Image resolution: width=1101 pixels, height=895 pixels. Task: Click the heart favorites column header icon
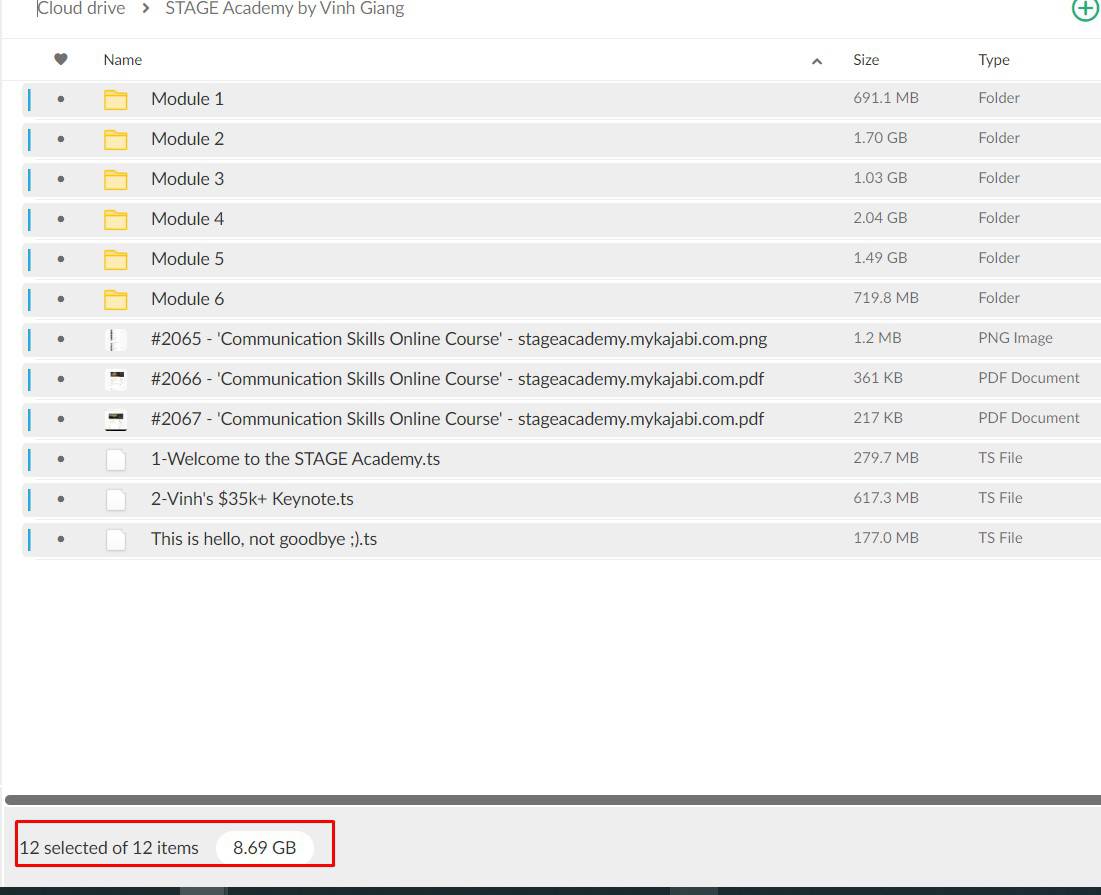(x=61, y=60)
